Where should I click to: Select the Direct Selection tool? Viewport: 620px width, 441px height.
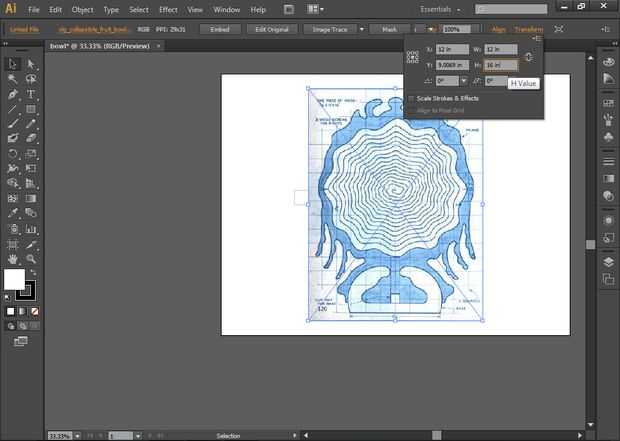(x=31, y=64)
